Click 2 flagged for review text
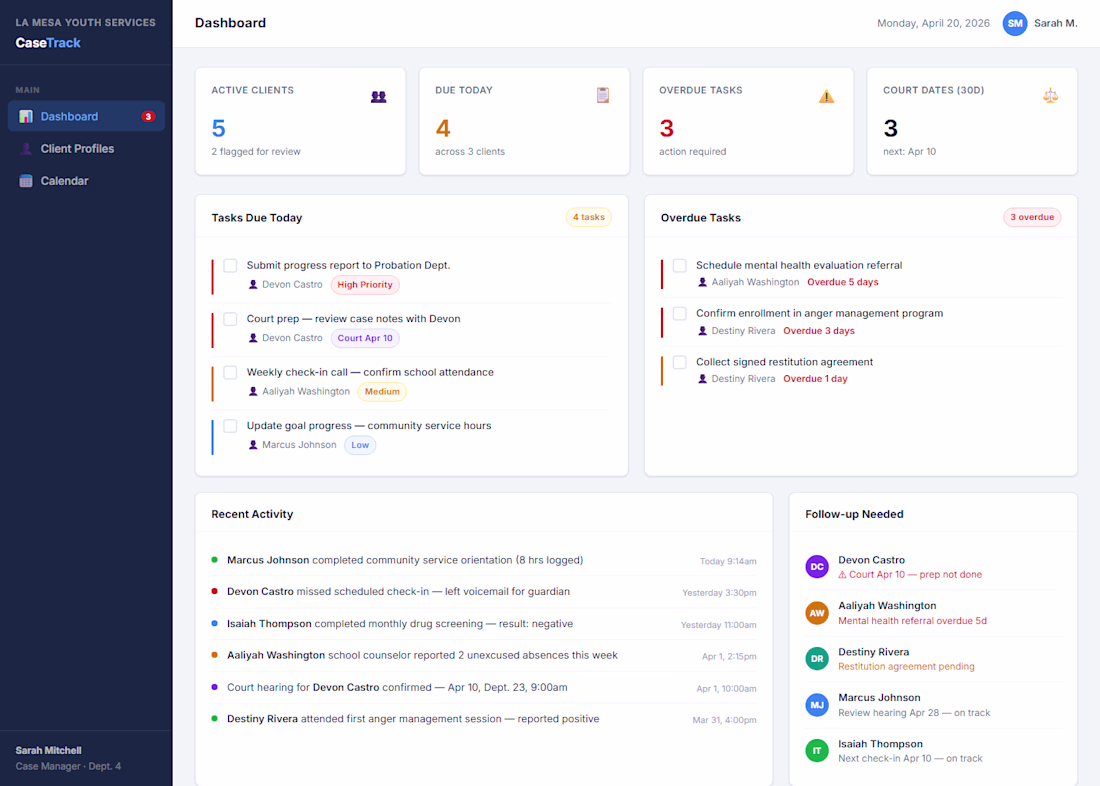This screenshot has height=786, width=1100. pyautogui.click(x=256, y=152)
